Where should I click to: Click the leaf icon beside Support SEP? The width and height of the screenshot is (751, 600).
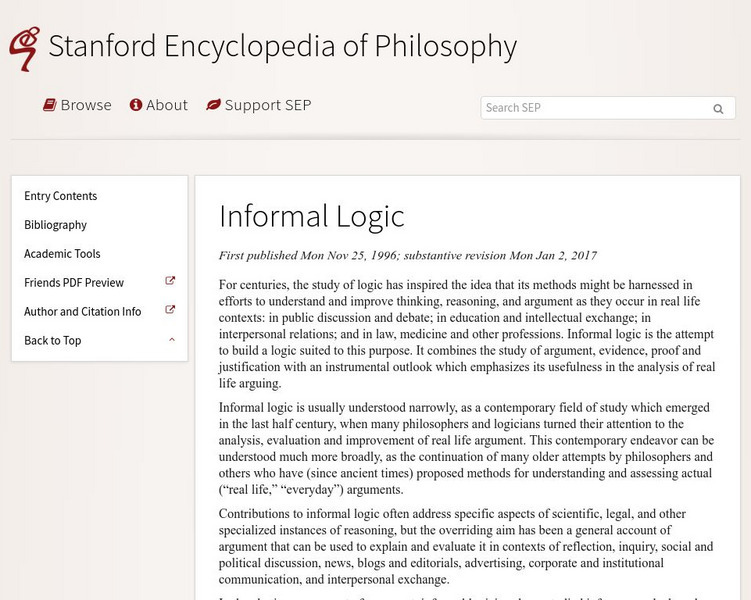(213, 105)
